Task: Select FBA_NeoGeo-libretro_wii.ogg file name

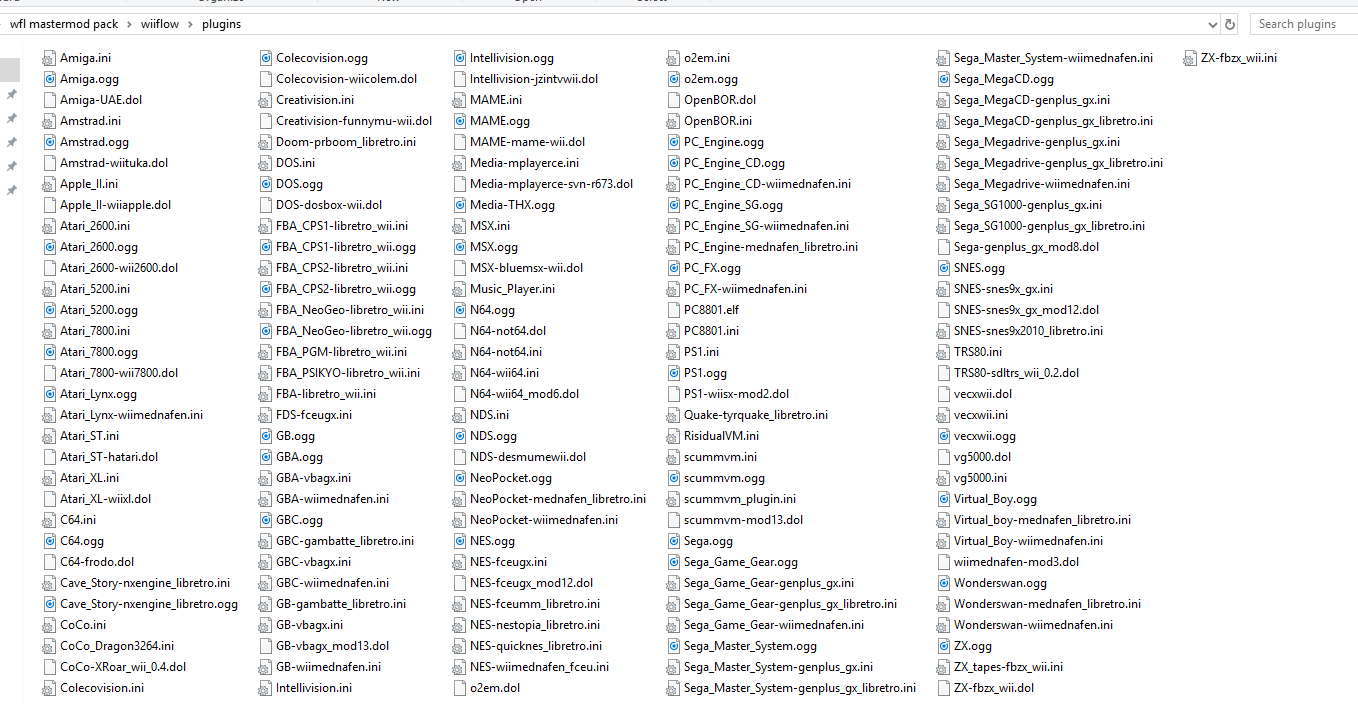Action: point(354,331)
